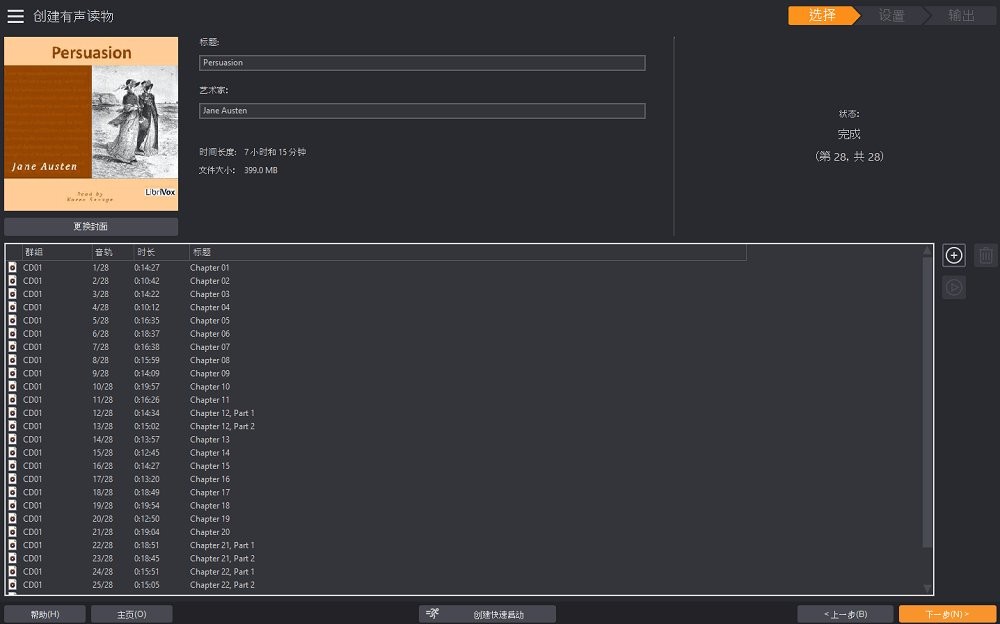Image resolution: width=1000 pixels, height=624 pixels.
Task: Click the play preview icon
Action: 954,288
